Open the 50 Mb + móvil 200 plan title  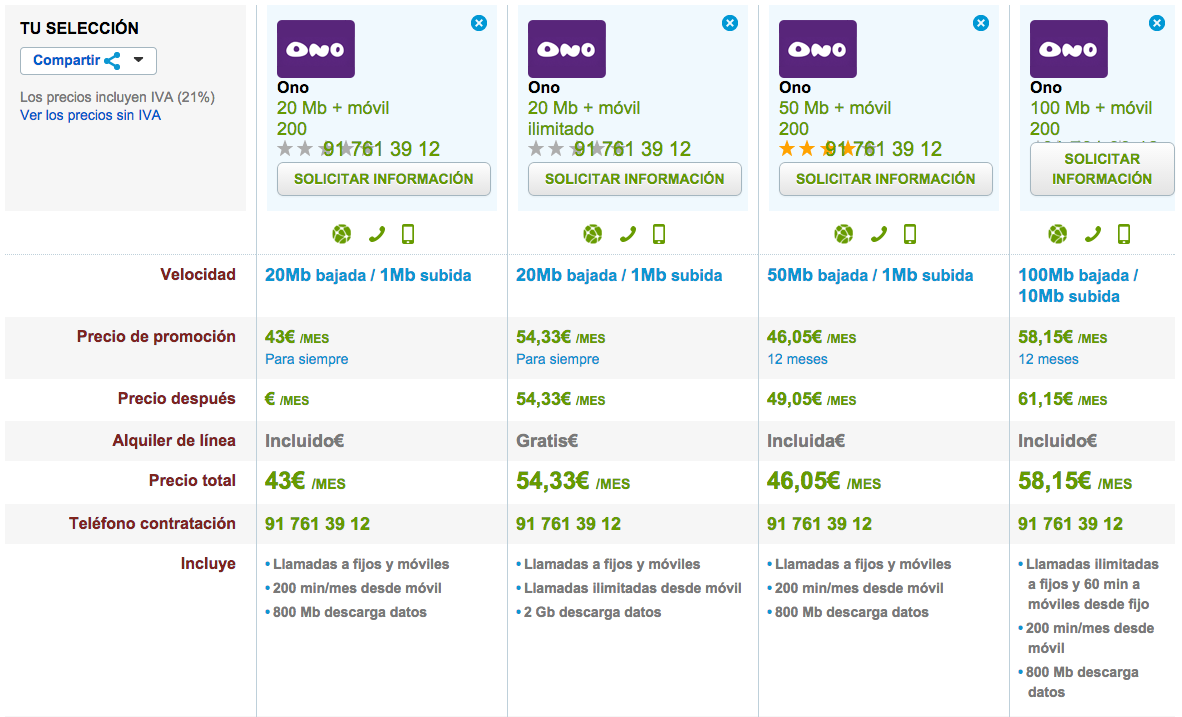pos(835,118)
